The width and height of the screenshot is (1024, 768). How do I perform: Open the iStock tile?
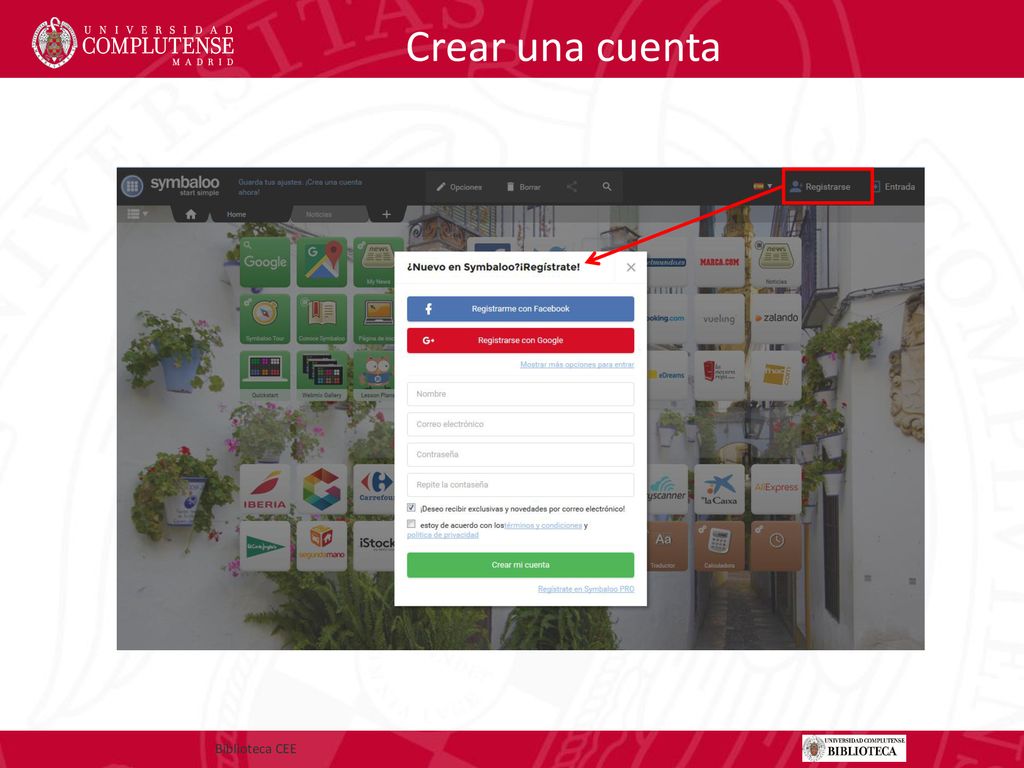point(374,546)
